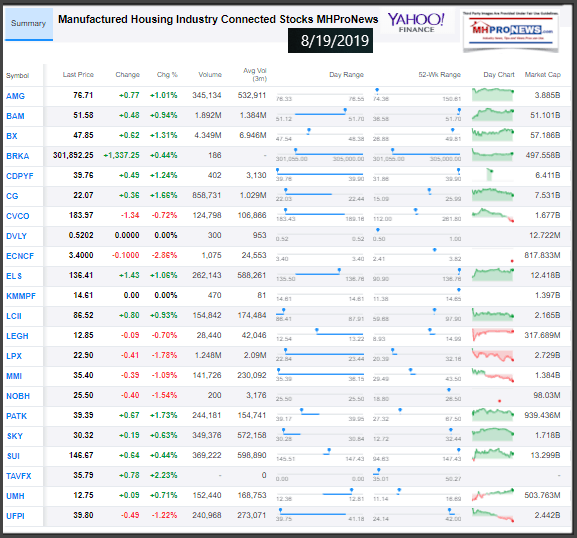This screenshot has height=538, width=577.
Task: Open the LPX ticker symbol link
Action: 14,356
